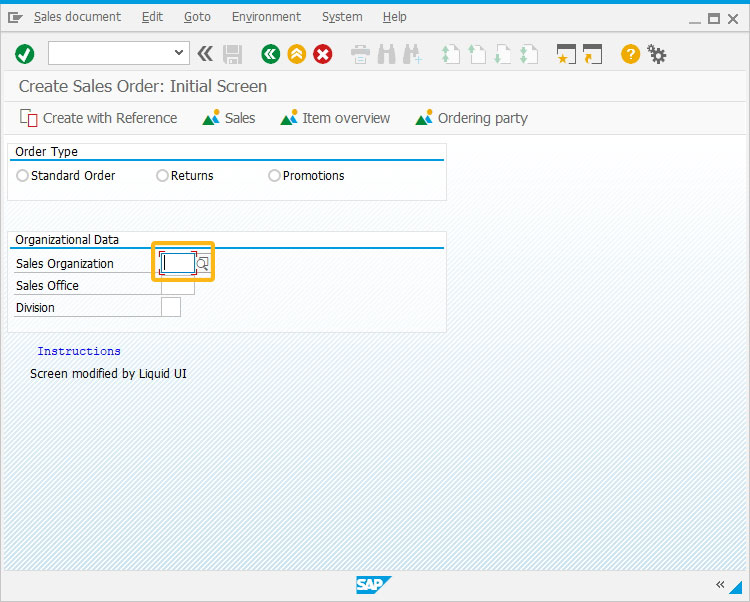750x602 pixels.
Task: Open the command field dropdown arrow
Action: point(179,53)
